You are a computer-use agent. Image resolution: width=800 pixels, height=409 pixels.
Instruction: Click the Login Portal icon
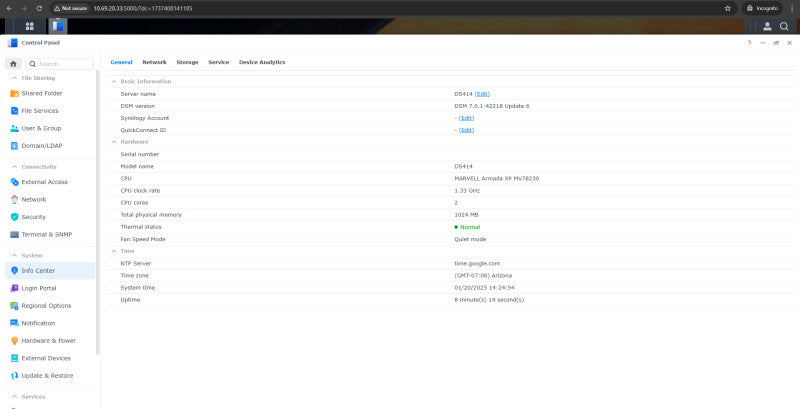point(14,288)
